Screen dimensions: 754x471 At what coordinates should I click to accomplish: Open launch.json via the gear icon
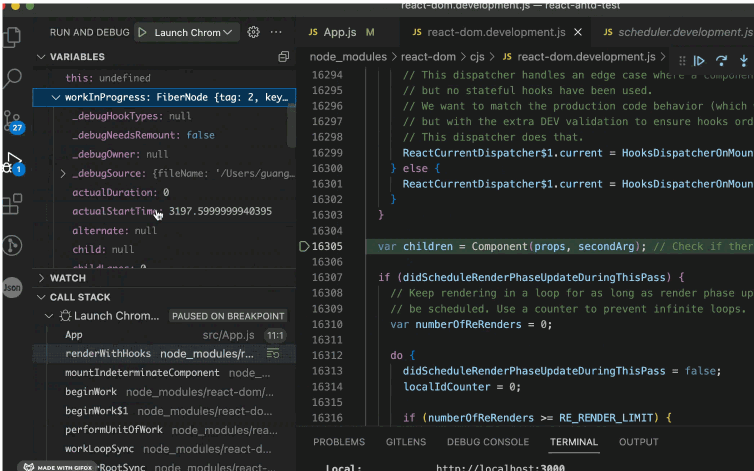(x=253, y=32)
